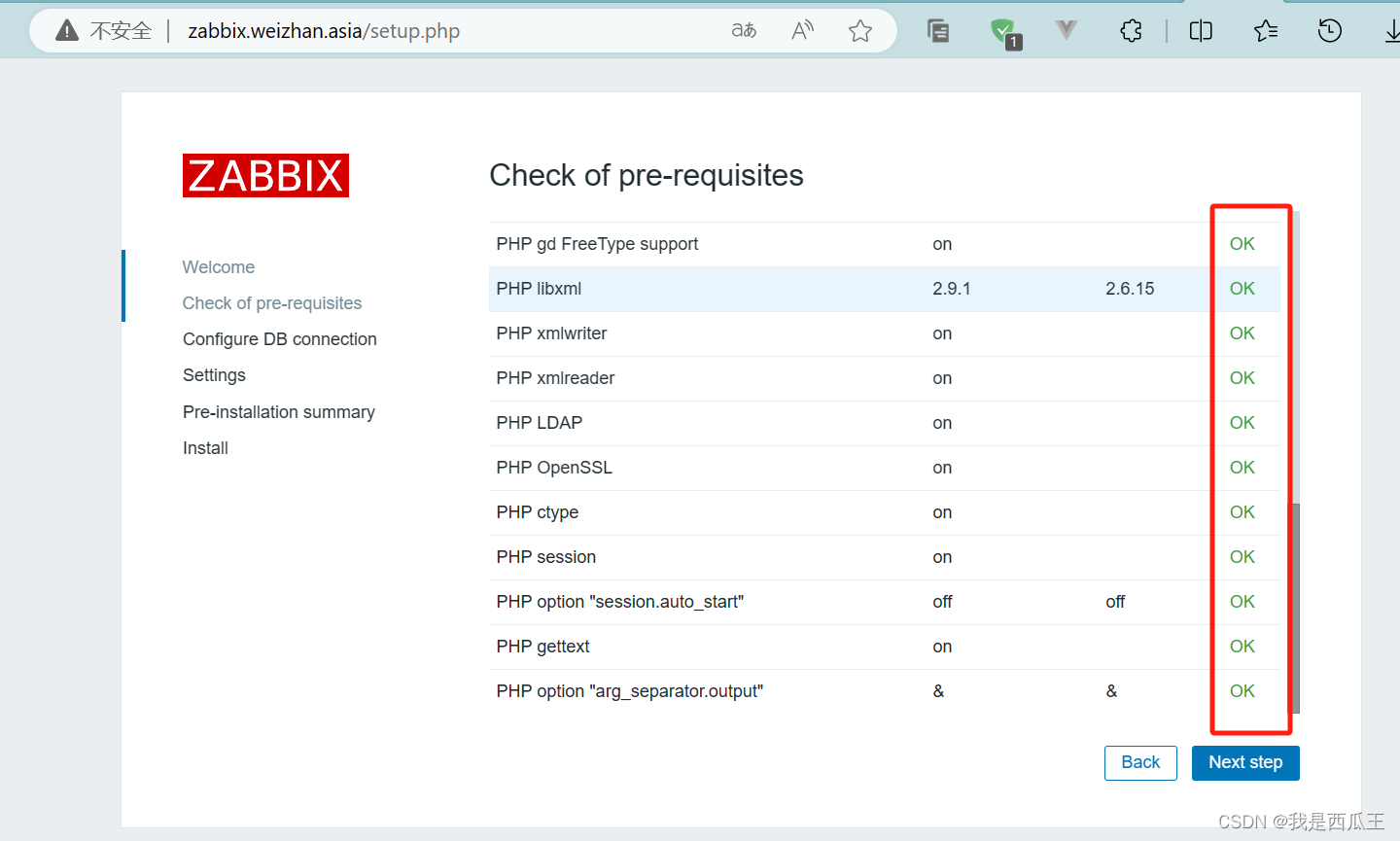Open browsing History clock icon
The image size is (1400, 841).
pyautogui.click(x=1329, y=30)
